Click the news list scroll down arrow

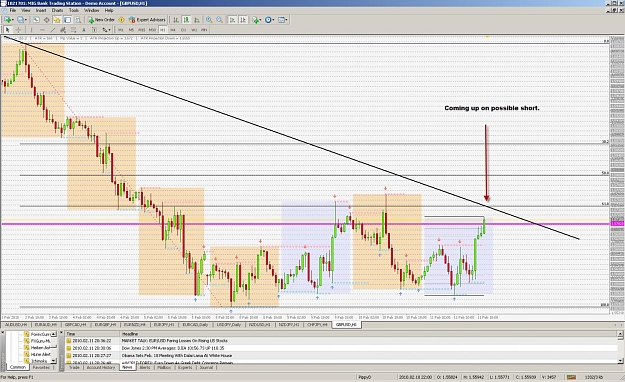click(620, 361)
